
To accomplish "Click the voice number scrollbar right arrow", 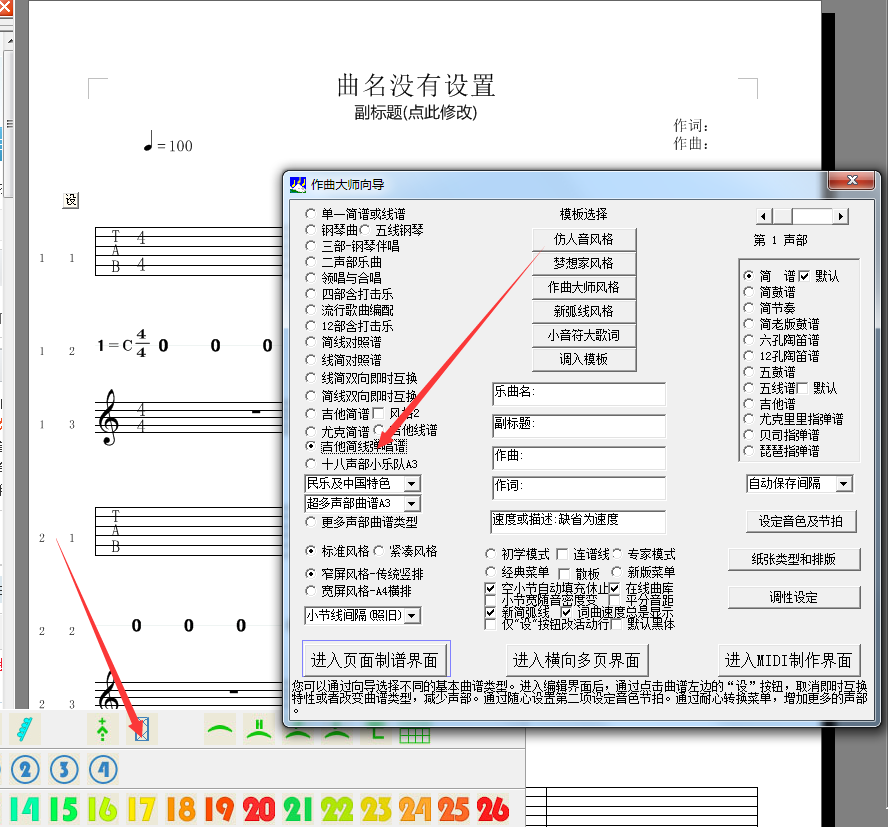I will tap(841, 217).
